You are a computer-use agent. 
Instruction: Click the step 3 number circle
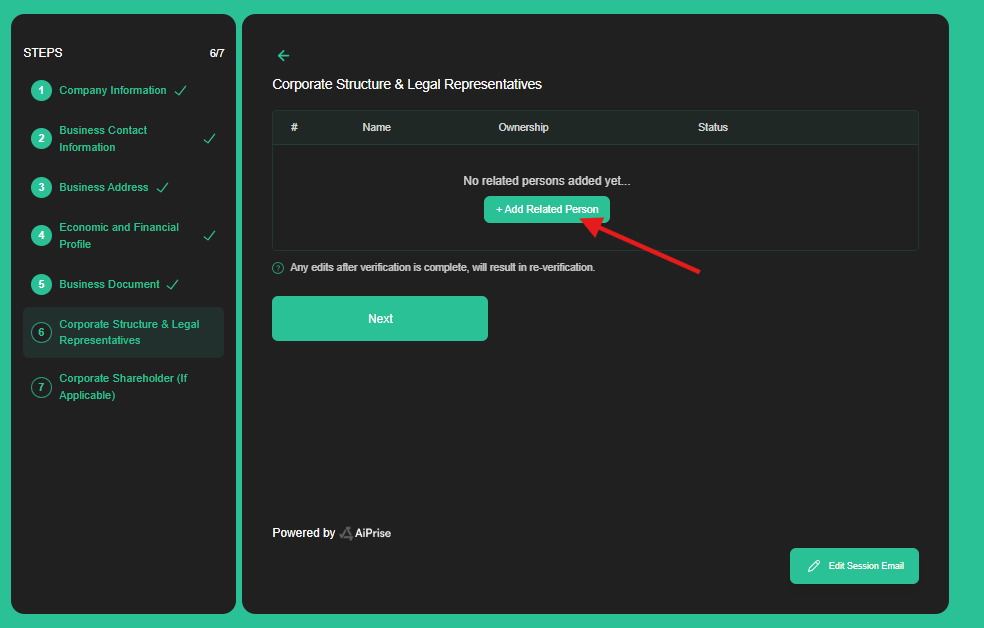(x=41, y=187)
